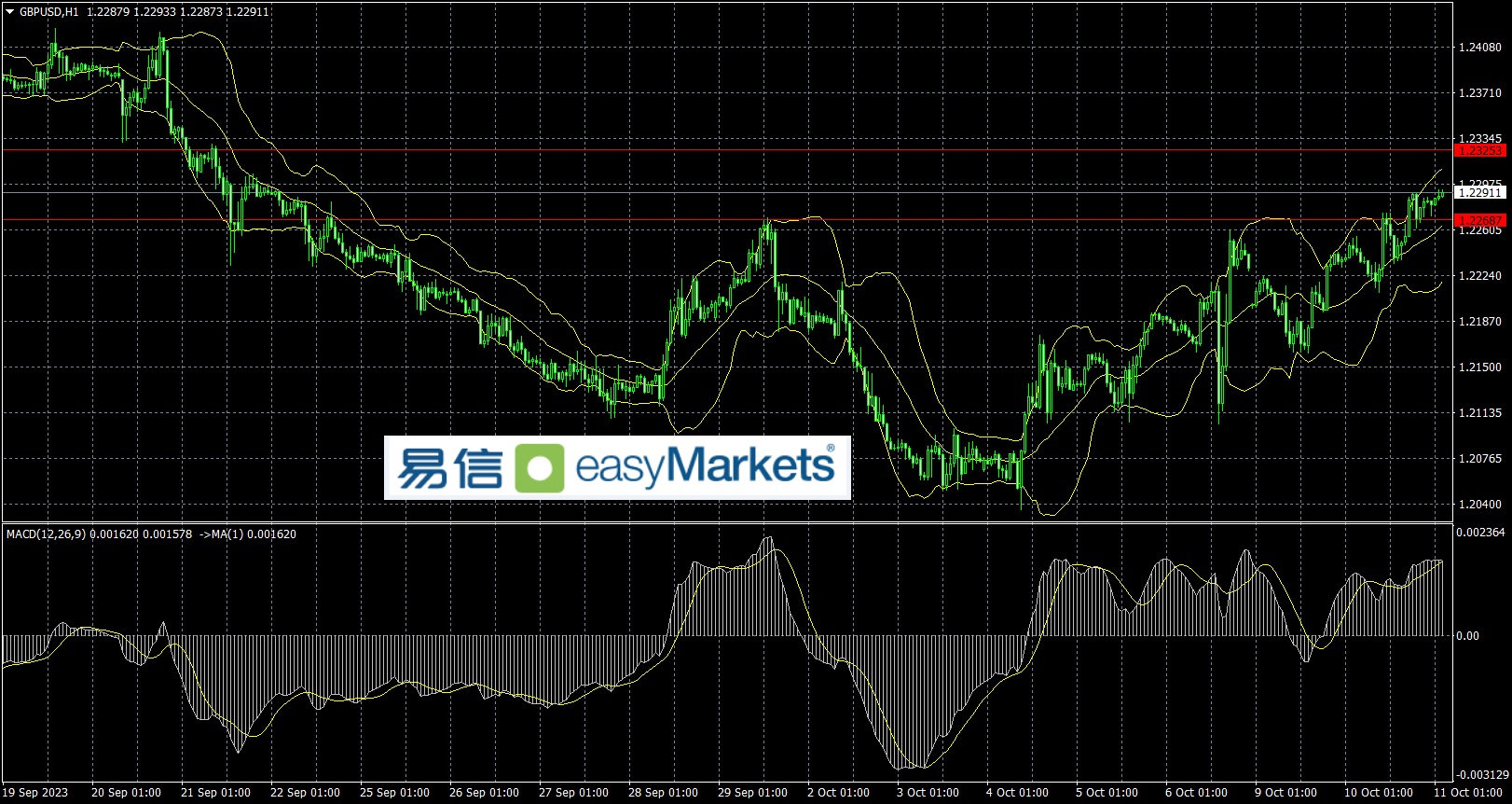Click the 22 Sep 01:00 time label

coord(305,793)
